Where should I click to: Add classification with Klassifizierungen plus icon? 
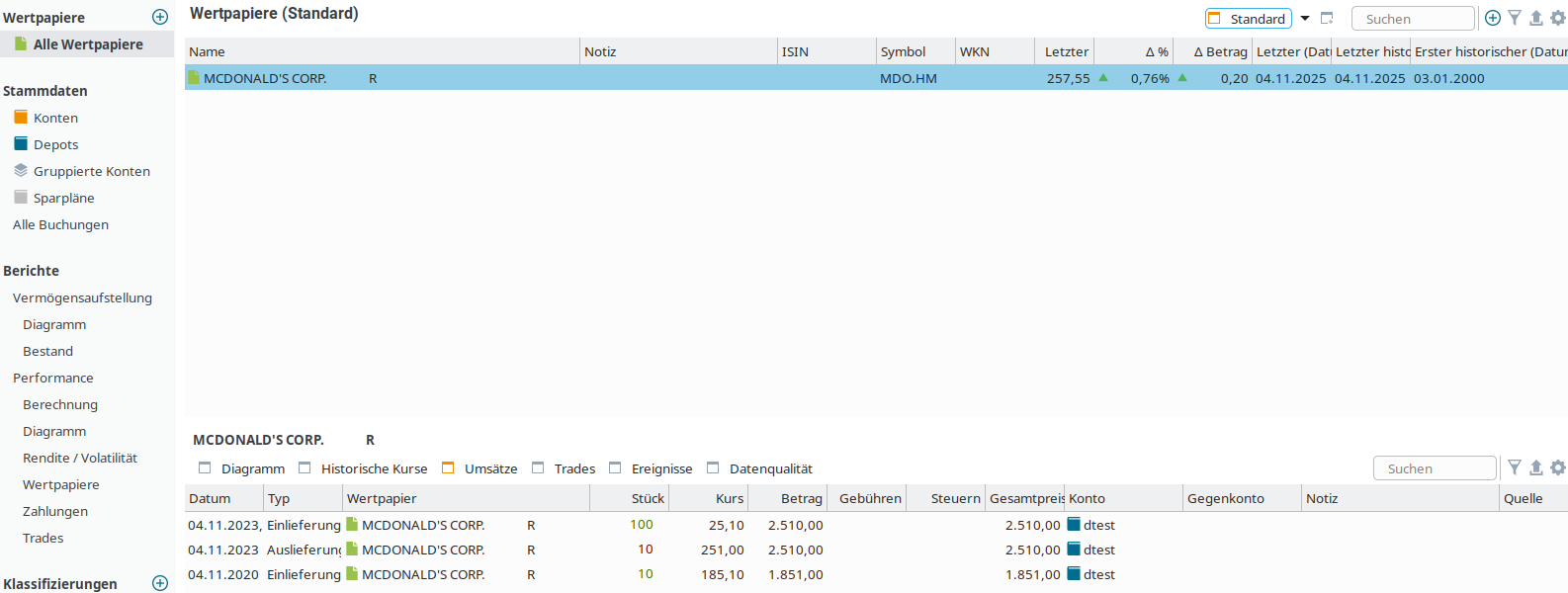160,583
